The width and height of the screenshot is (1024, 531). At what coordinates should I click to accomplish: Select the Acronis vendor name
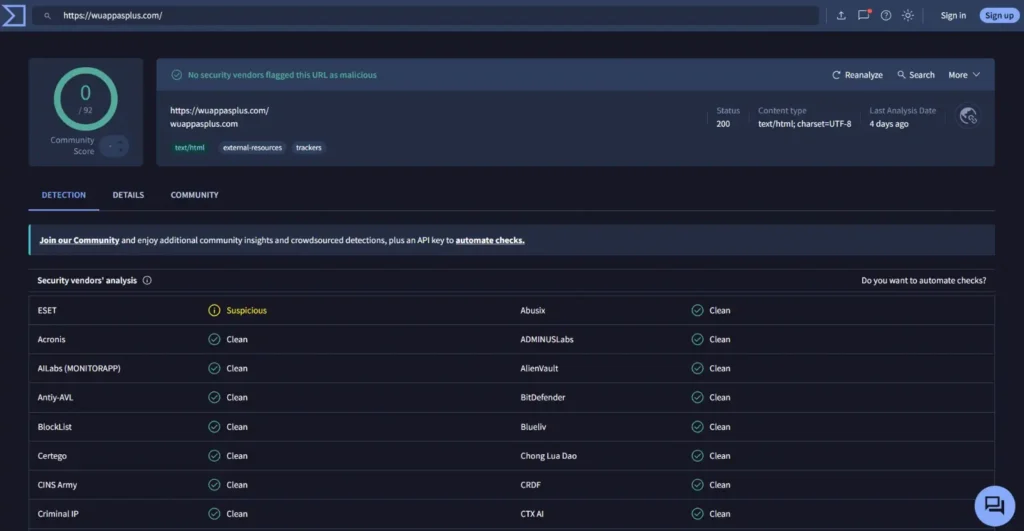(x=51, y=340)
